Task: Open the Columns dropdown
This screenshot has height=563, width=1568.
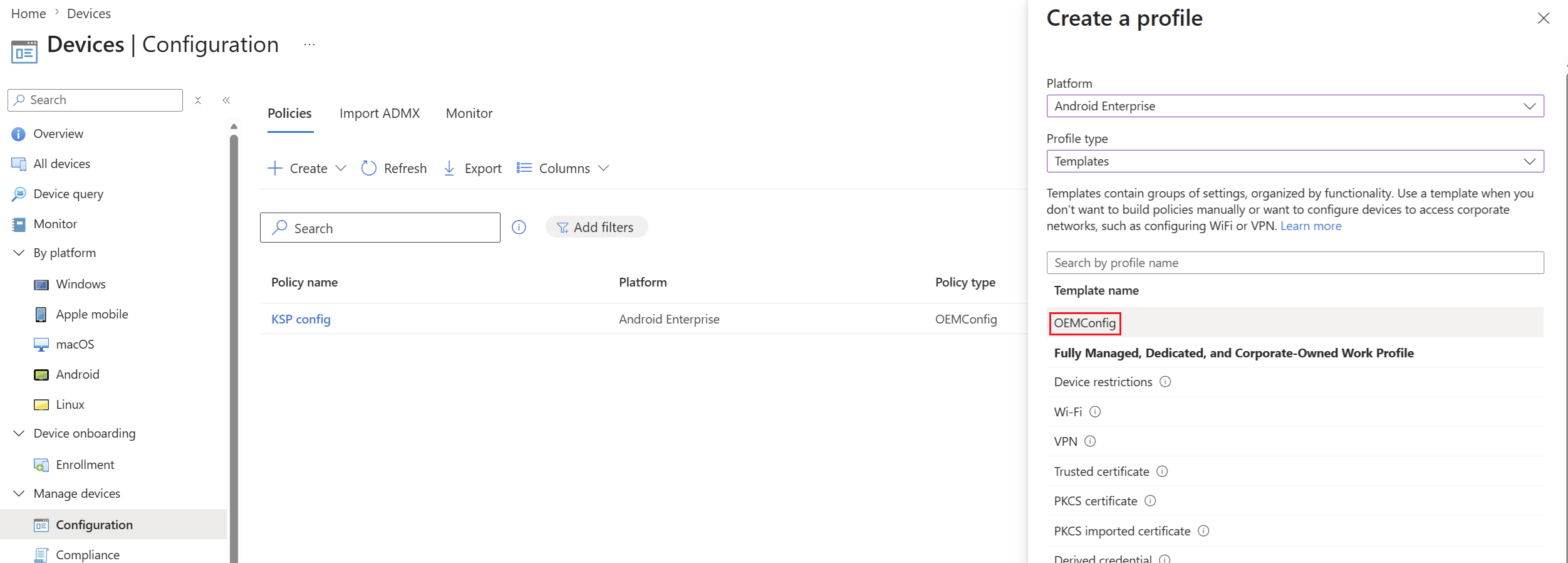Action: tap(563, 168)
